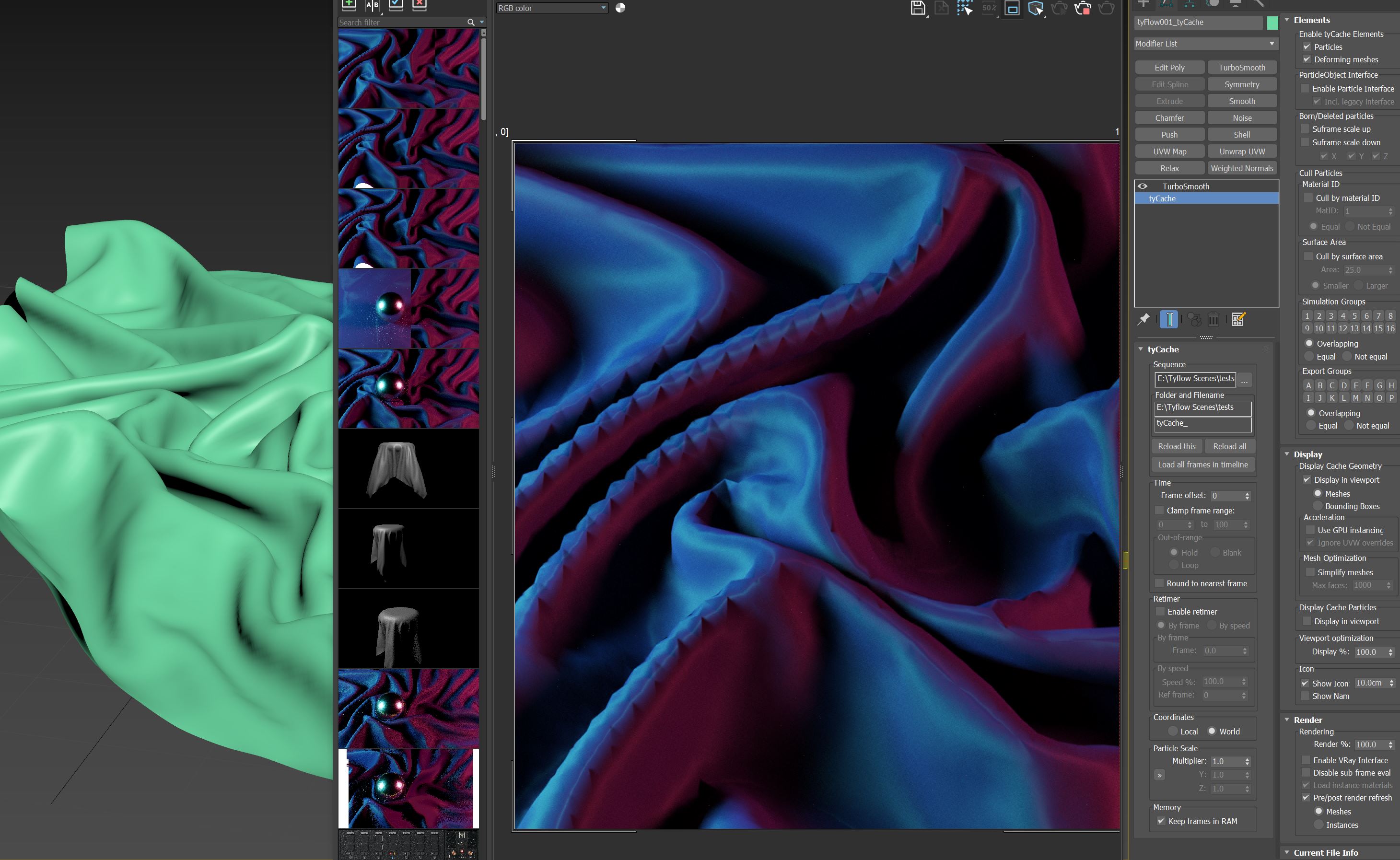Click the Reload all button
The image size is (1400, 860).
[1229, 446]
